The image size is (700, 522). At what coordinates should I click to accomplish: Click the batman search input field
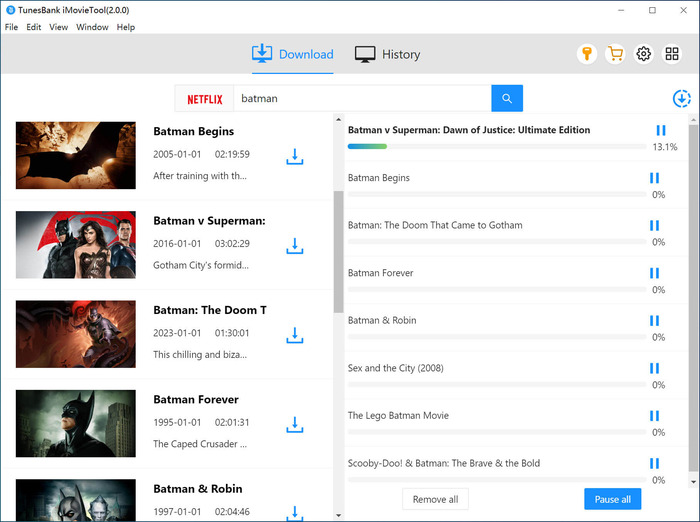coord(361,98)
